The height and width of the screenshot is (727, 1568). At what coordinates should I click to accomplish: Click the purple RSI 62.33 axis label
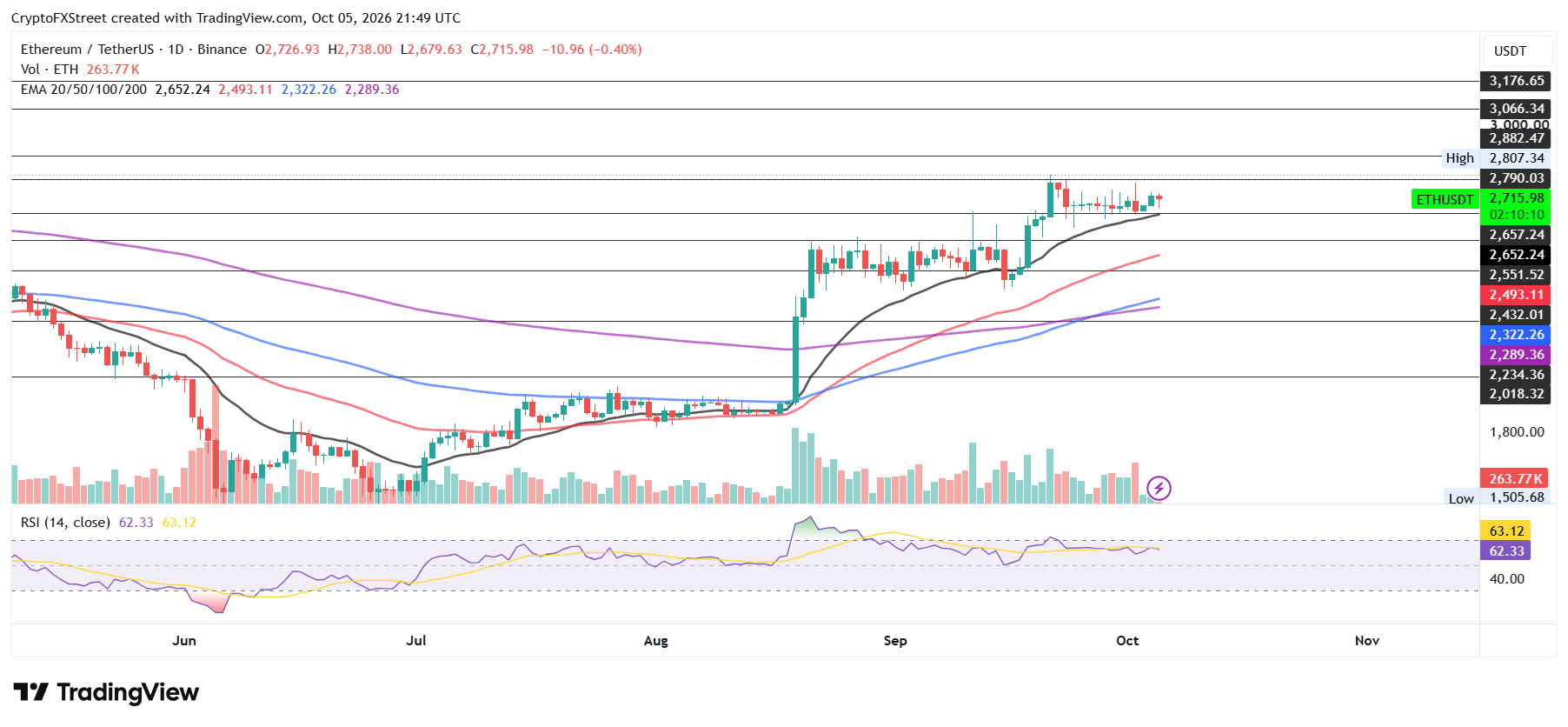click(1505, 550)
